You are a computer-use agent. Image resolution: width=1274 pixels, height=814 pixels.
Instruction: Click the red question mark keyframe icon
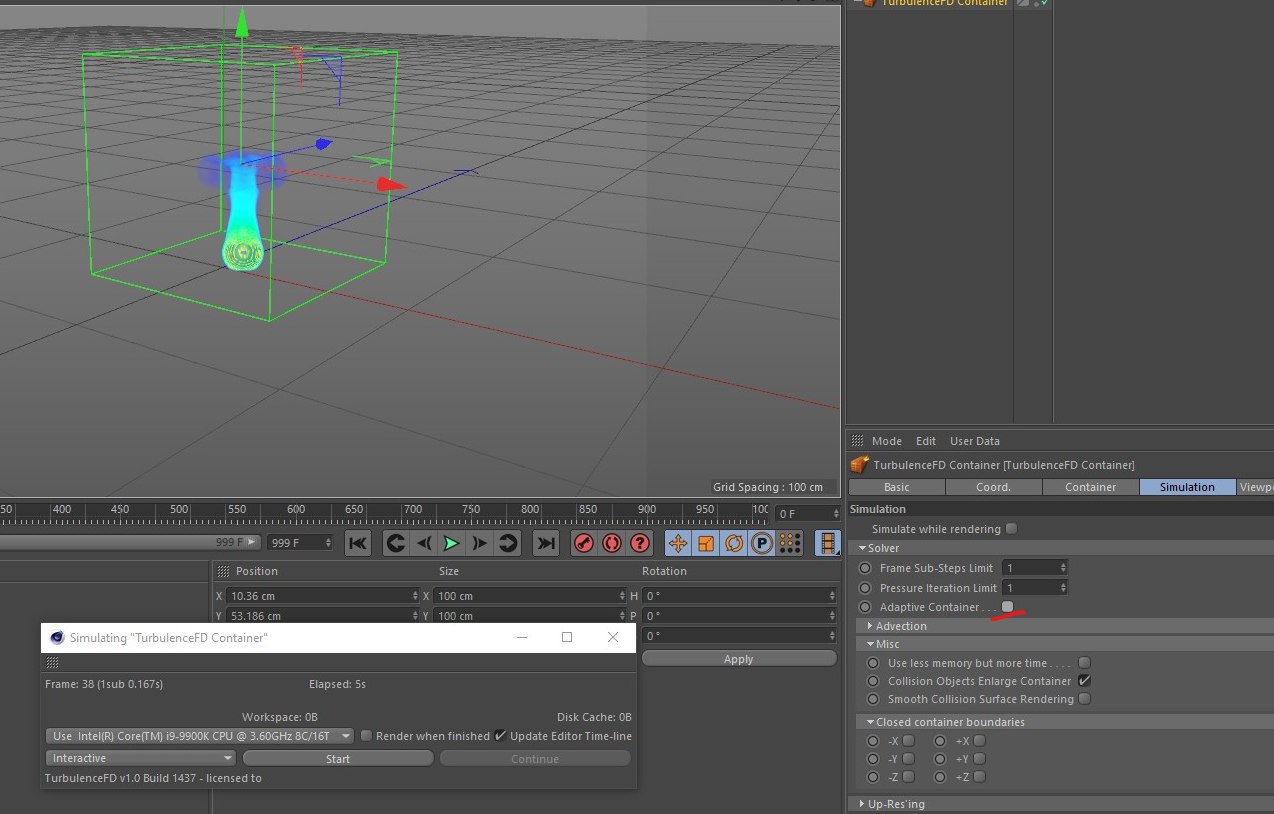(x=640, y=543)
